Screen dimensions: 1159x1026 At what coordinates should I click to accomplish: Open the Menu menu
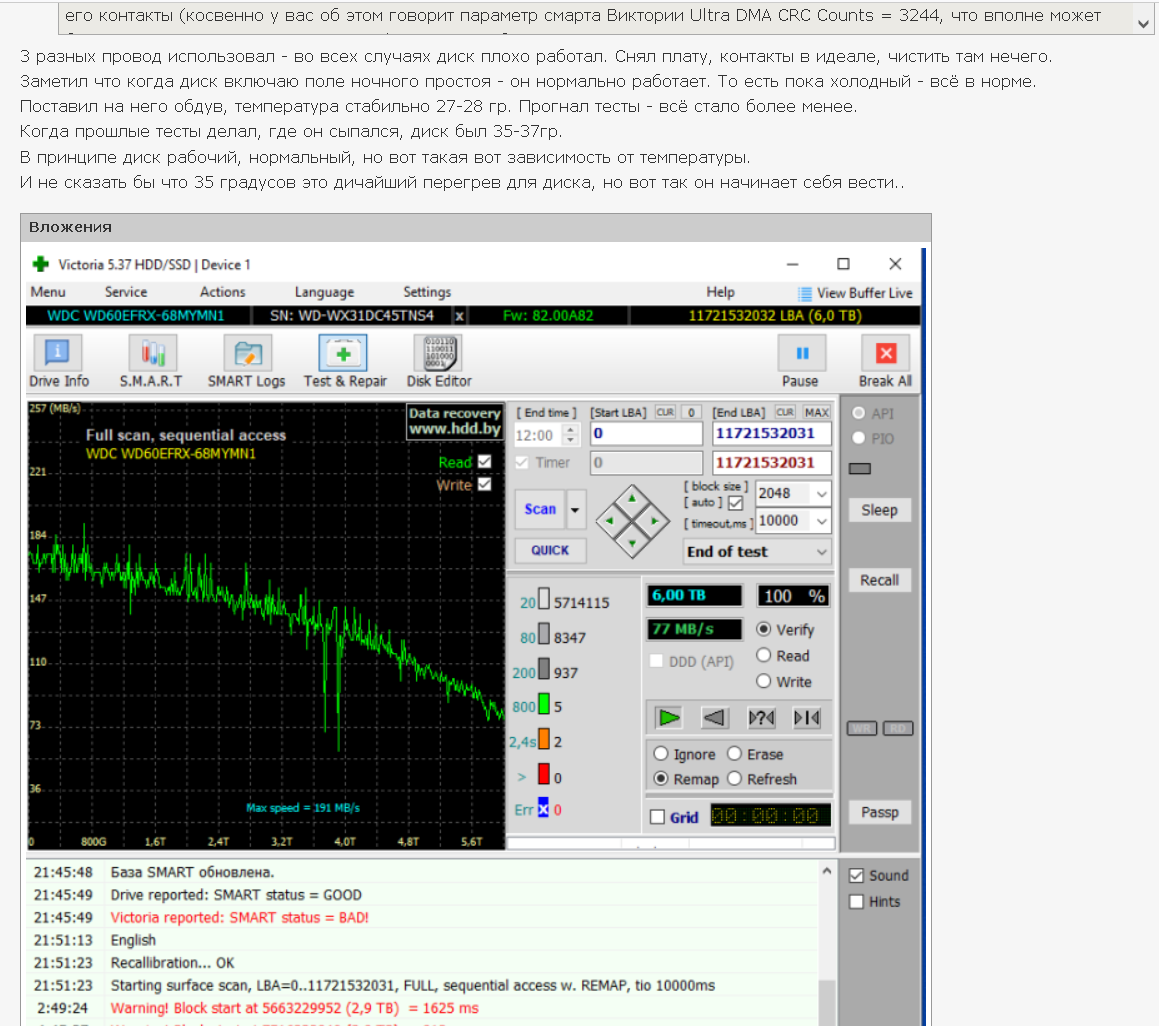pyautogui.click(x=48, y=292)
